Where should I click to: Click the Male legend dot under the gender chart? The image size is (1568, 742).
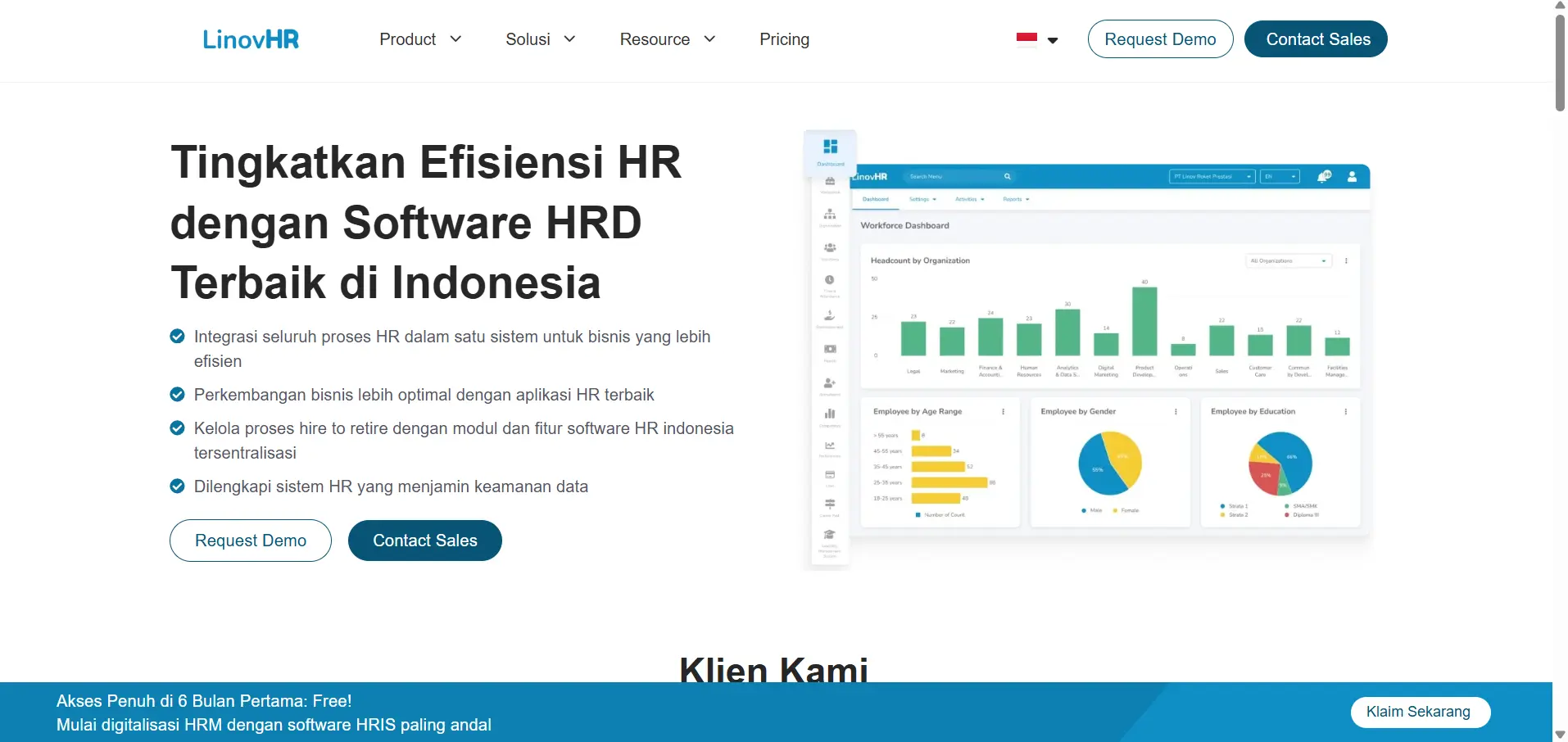pos(1084,510)
